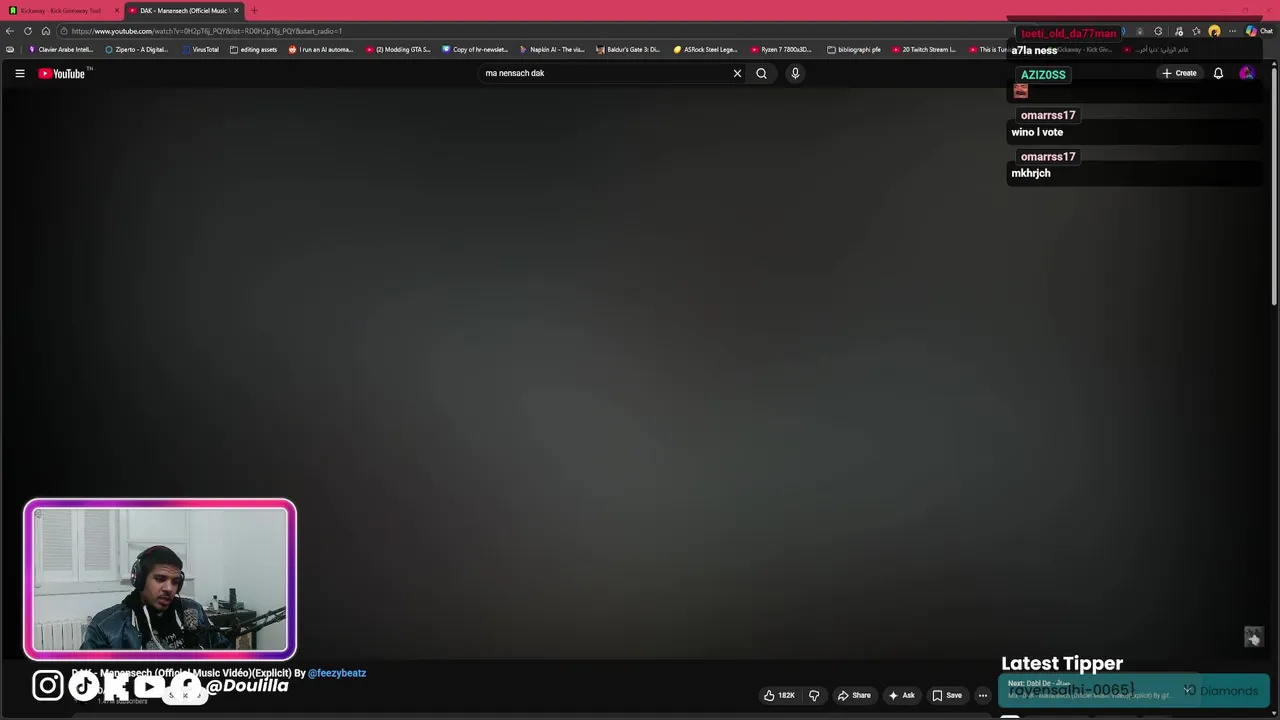Click the streamer webcam overlay
Viewport: 1280px width, 720px height.
point(160,580)
